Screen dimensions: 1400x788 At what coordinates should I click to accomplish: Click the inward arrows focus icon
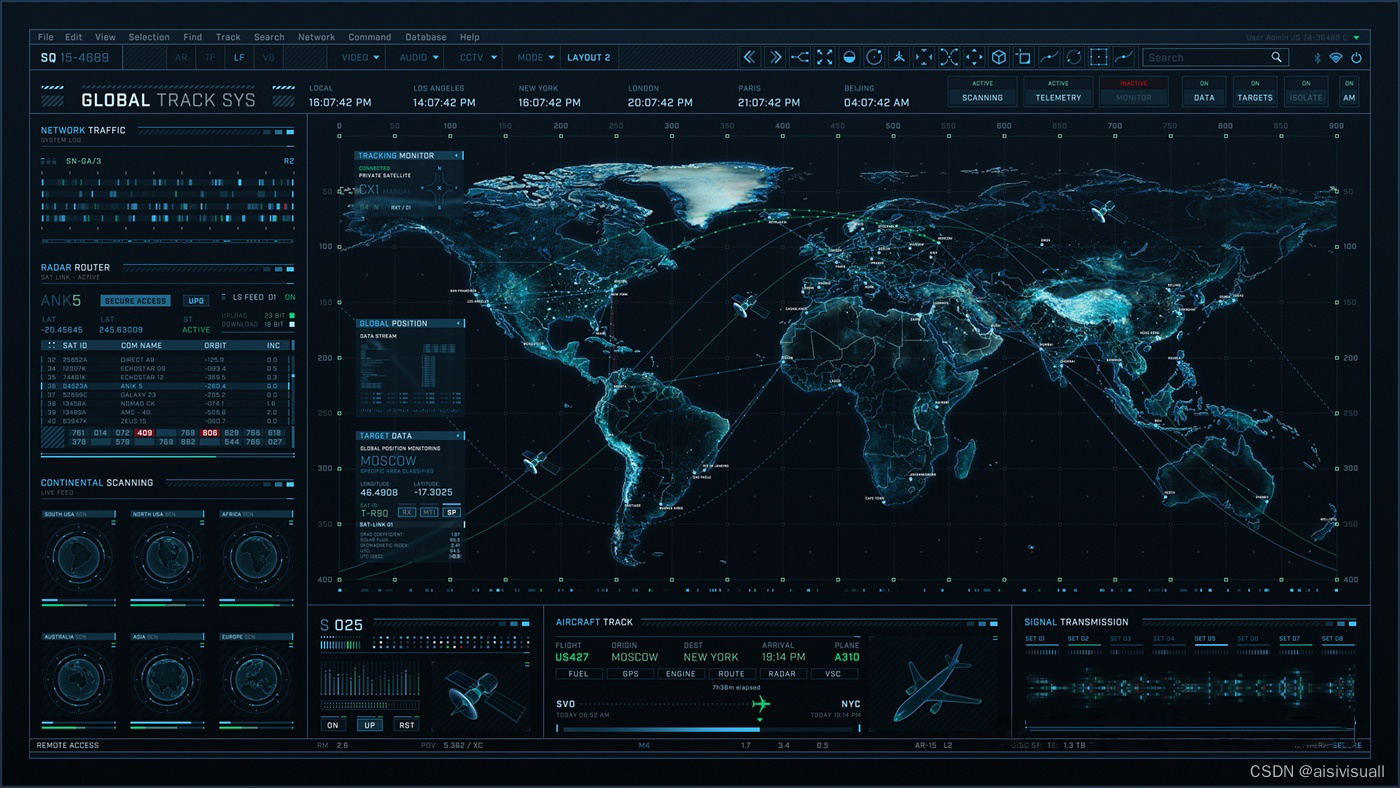point(924,57)
